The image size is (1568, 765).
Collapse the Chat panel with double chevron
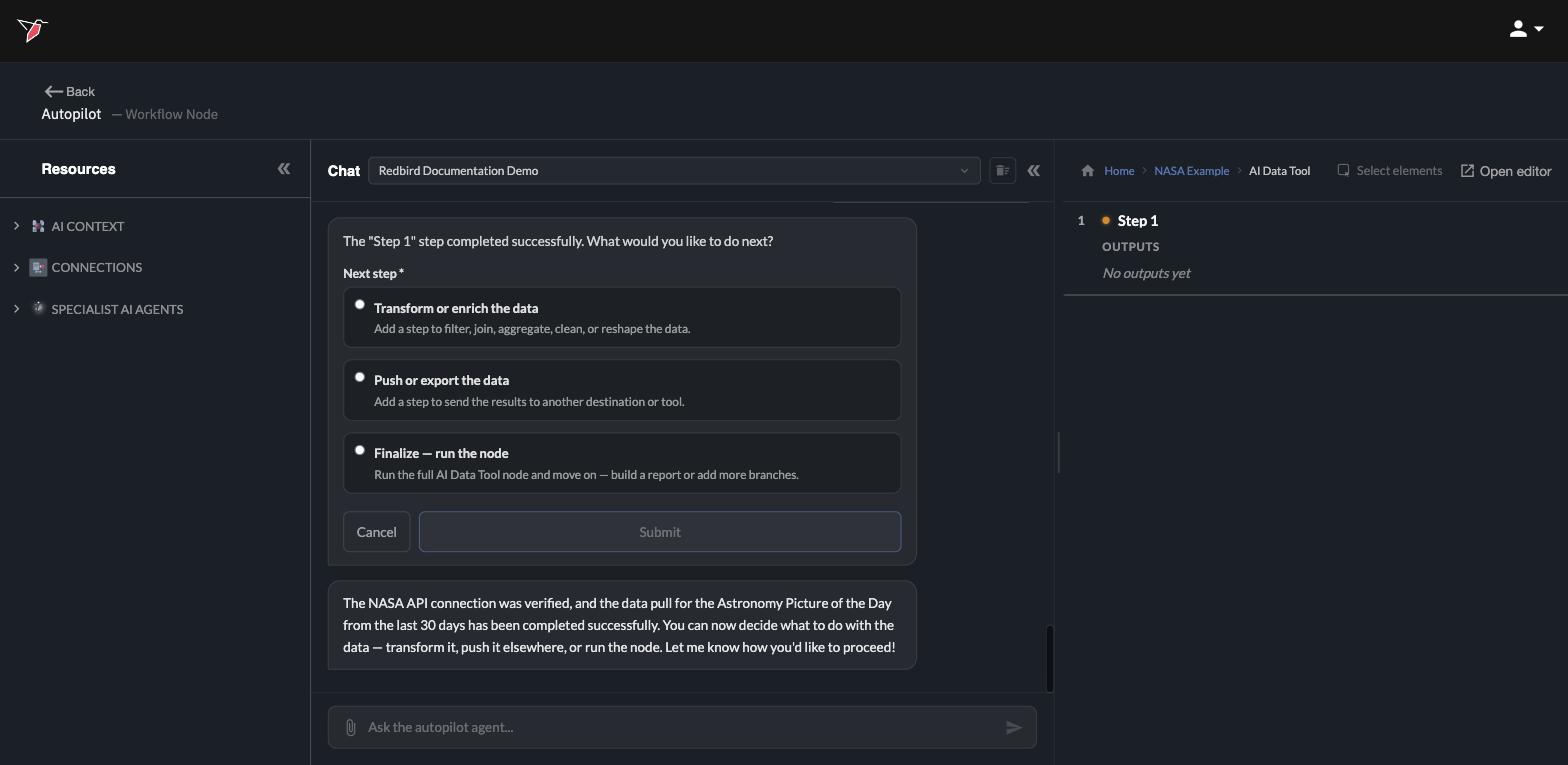click(x=1034, y=170)
